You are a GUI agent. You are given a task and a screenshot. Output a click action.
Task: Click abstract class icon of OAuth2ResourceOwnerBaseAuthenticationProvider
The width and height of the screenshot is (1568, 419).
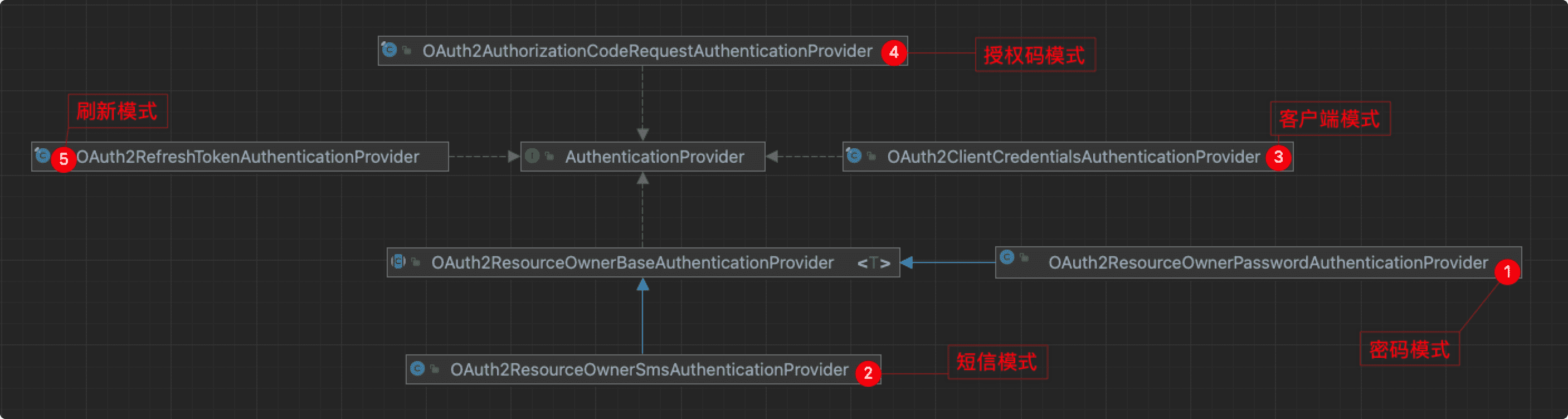(x=398, y=261)
